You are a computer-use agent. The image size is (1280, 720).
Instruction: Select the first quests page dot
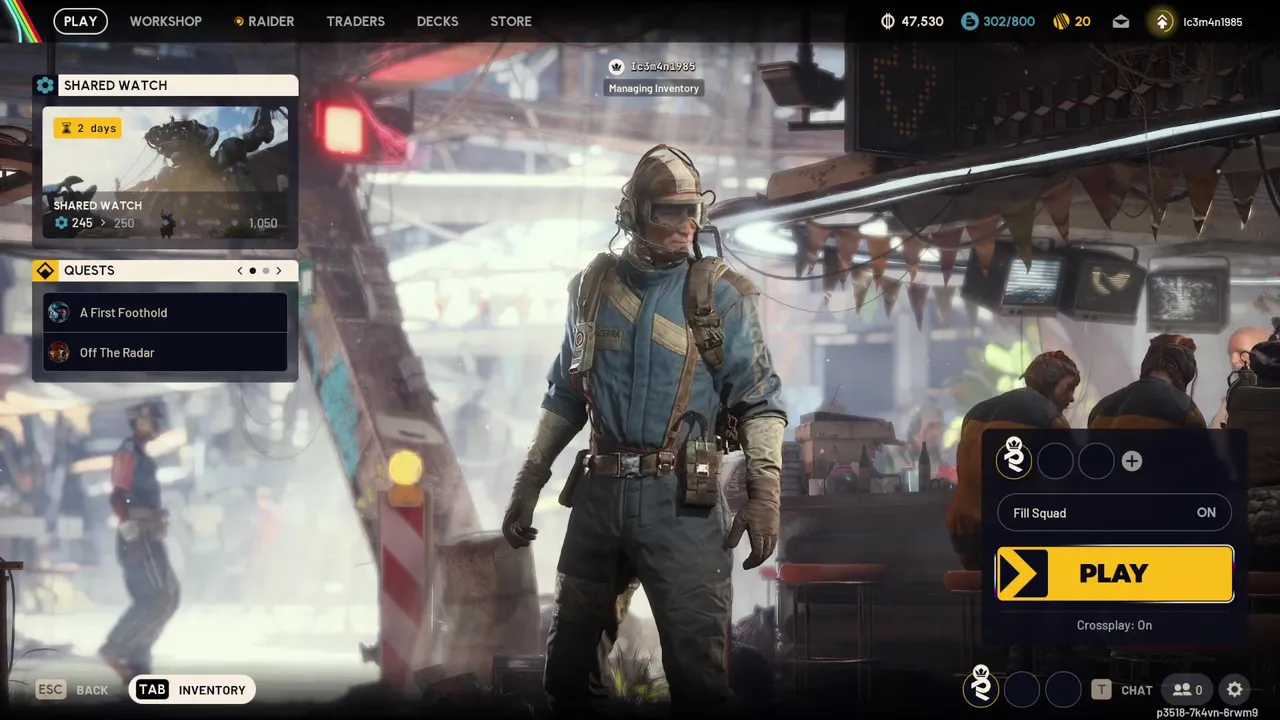tap(253, 270)
